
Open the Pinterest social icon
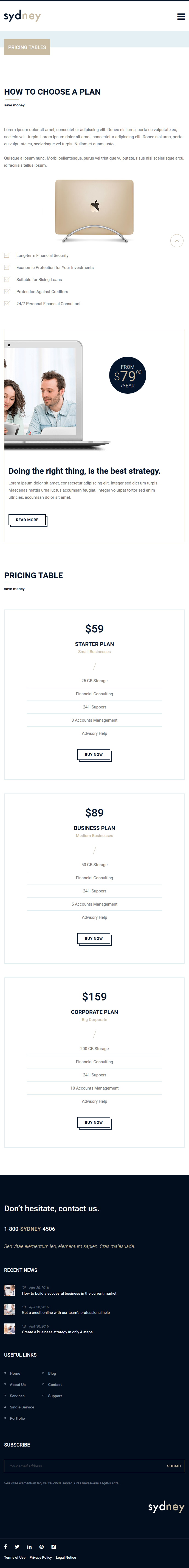[41, 1547]
